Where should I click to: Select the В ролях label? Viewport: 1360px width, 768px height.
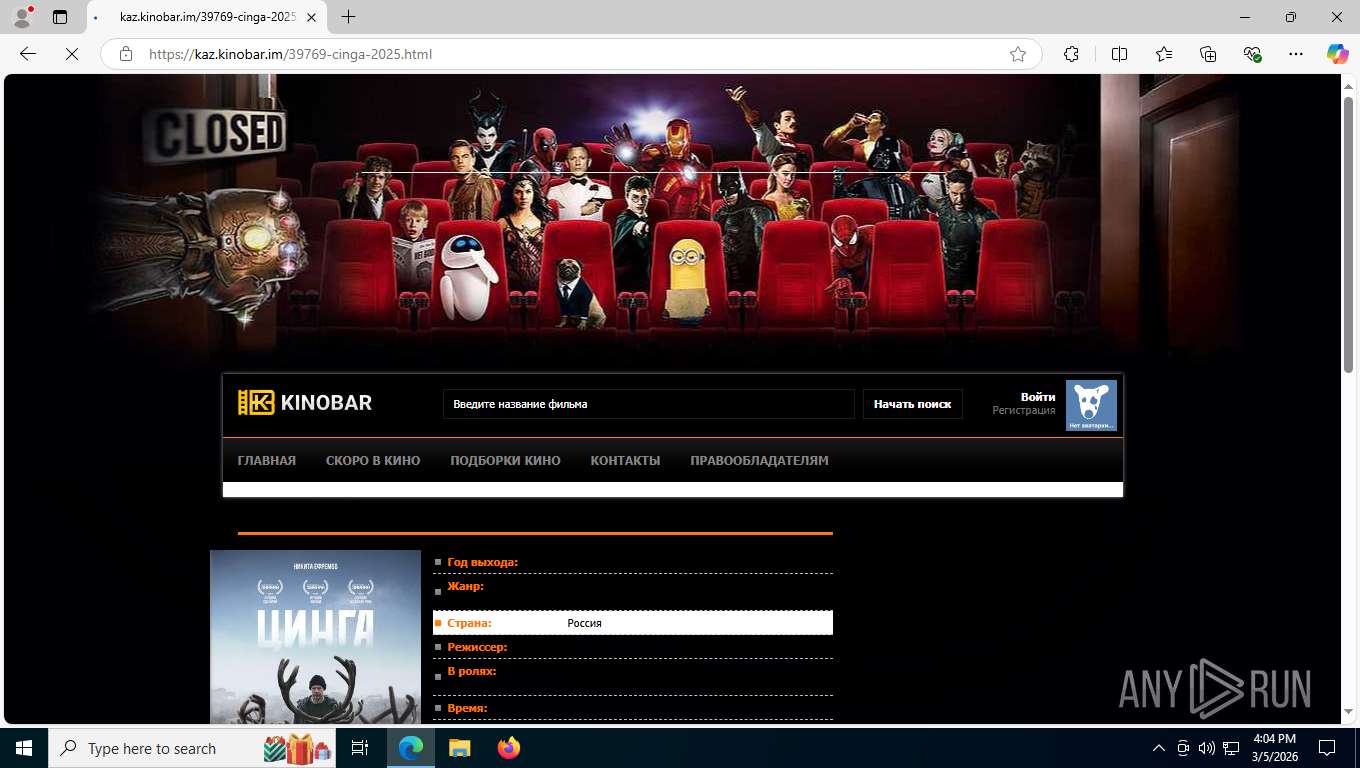[x=472, y=671]
